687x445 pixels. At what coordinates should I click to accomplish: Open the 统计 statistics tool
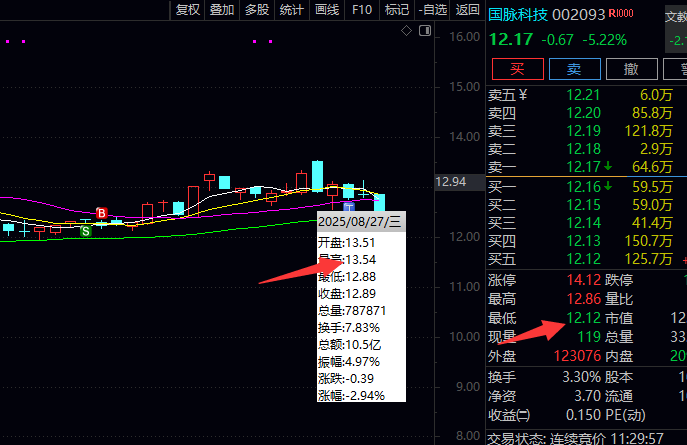click(291, 10)
